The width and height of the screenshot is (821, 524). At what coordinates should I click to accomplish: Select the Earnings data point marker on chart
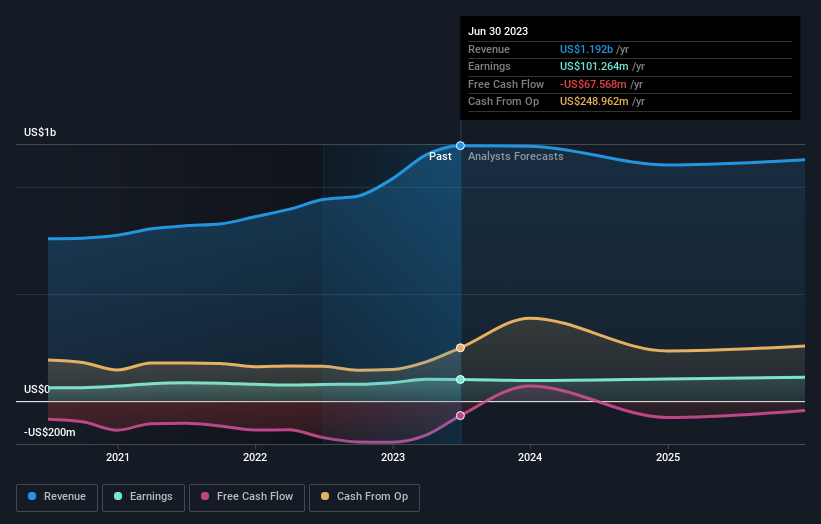(x=460, y=380)
